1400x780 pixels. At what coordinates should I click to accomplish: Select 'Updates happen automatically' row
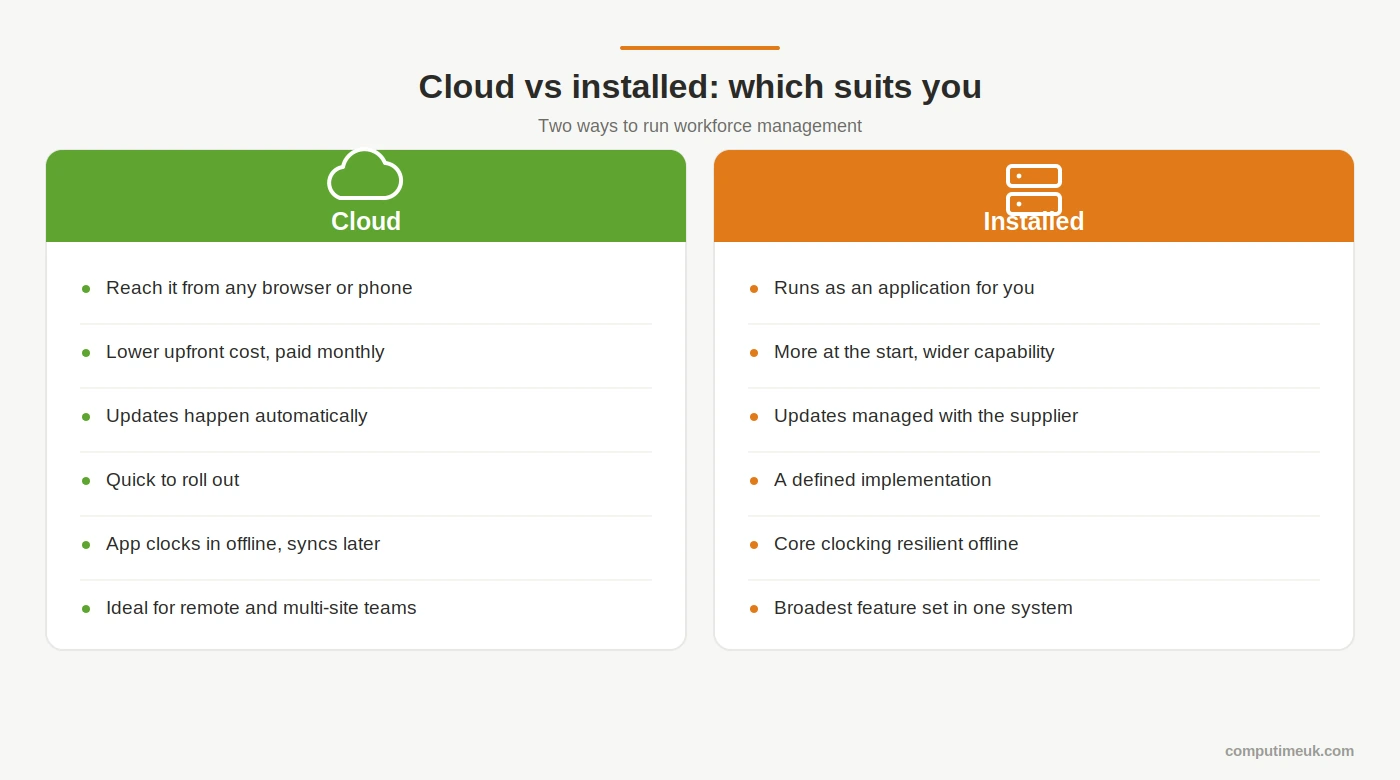[x=366, y=416]
